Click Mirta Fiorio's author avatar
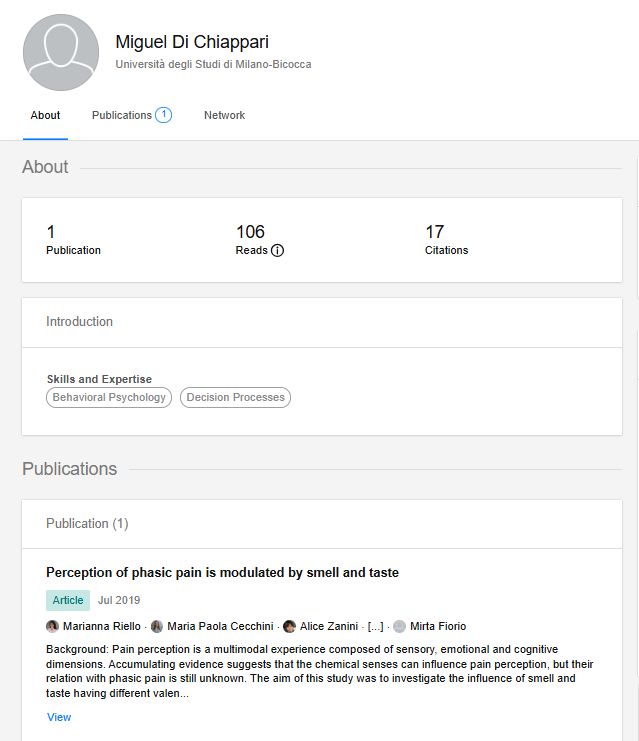Screen dimensions: 639x741 (399, 626)
